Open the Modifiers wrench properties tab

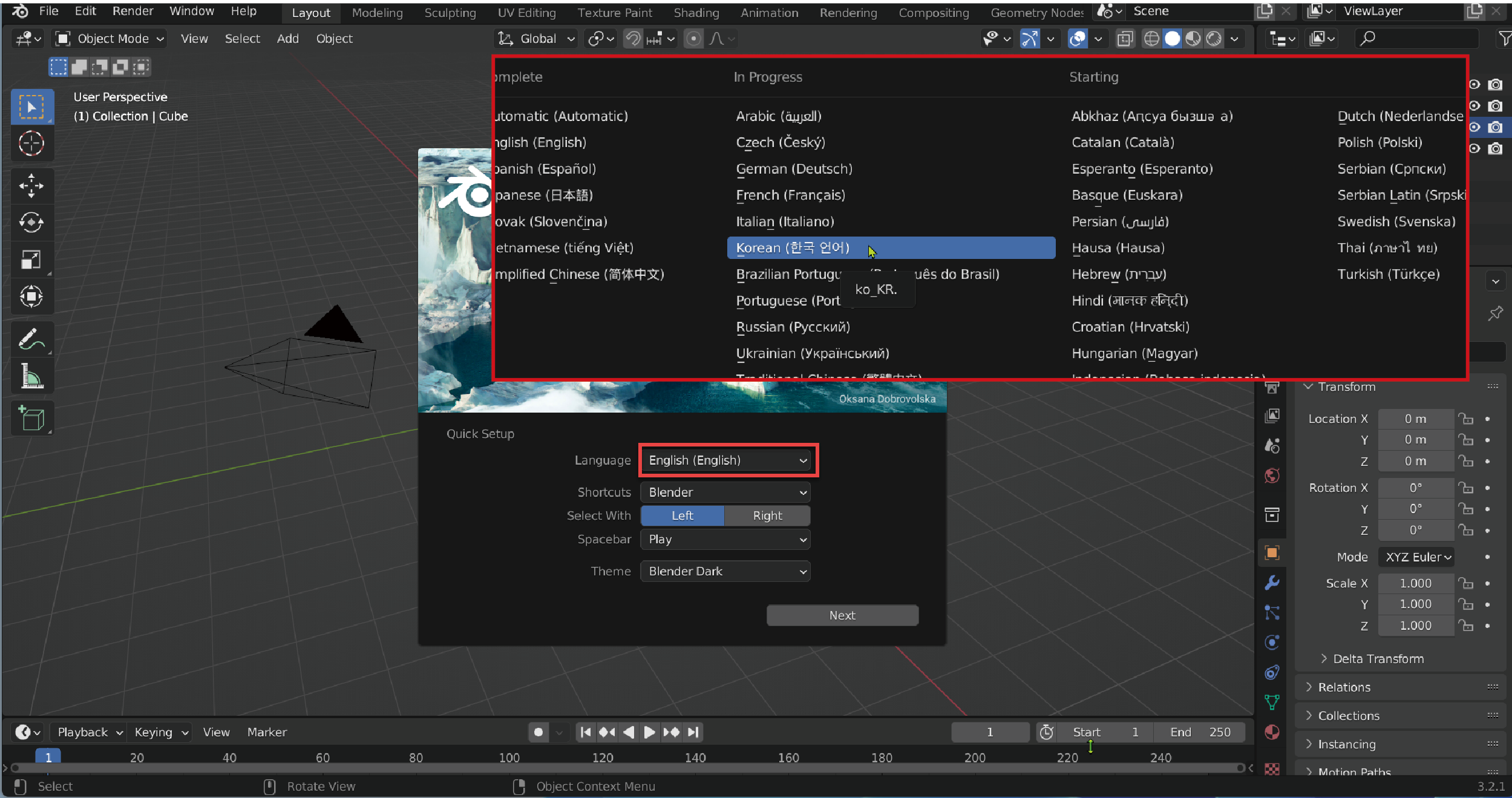click(x=1272, y=583)
